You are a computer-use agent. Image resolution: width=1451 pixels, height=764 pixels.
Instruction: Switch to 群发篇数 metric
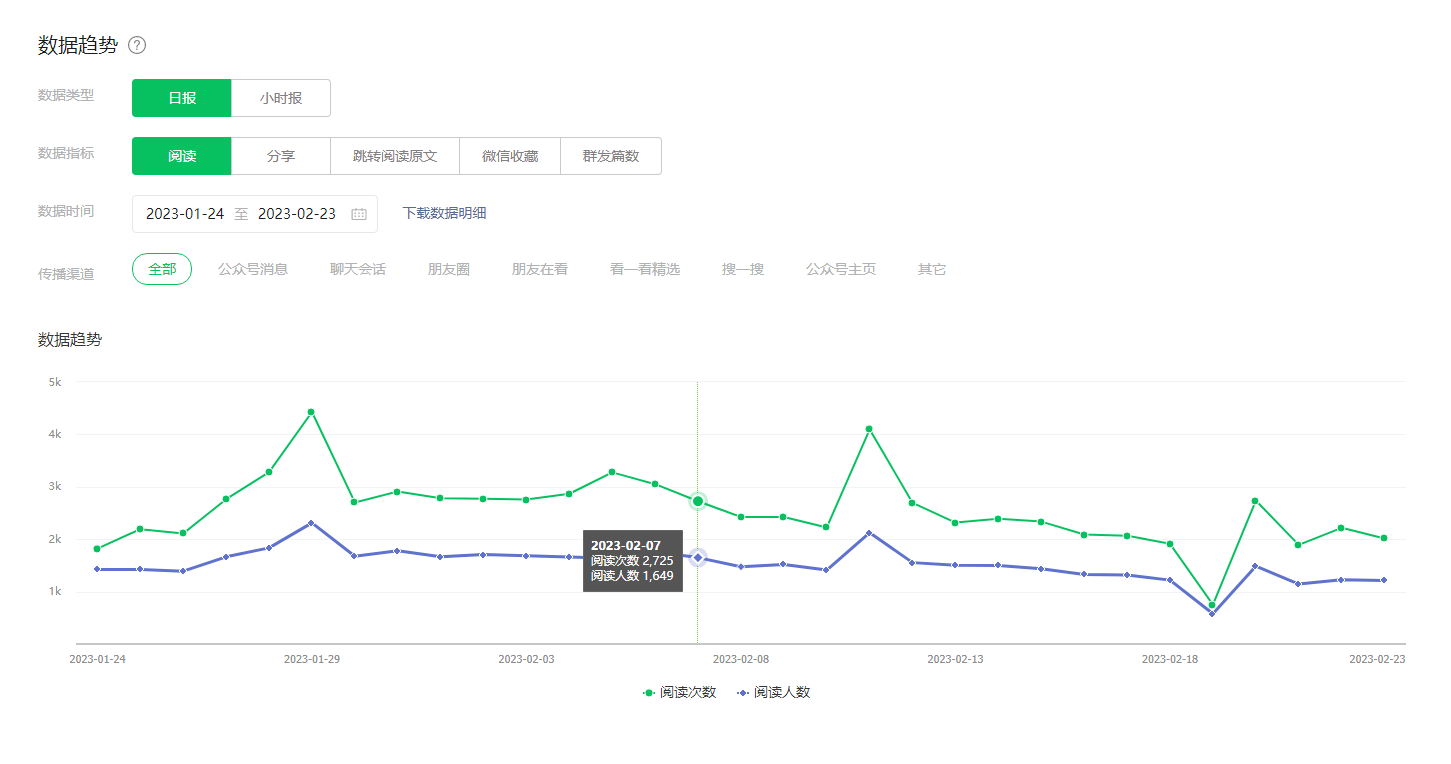611,156
